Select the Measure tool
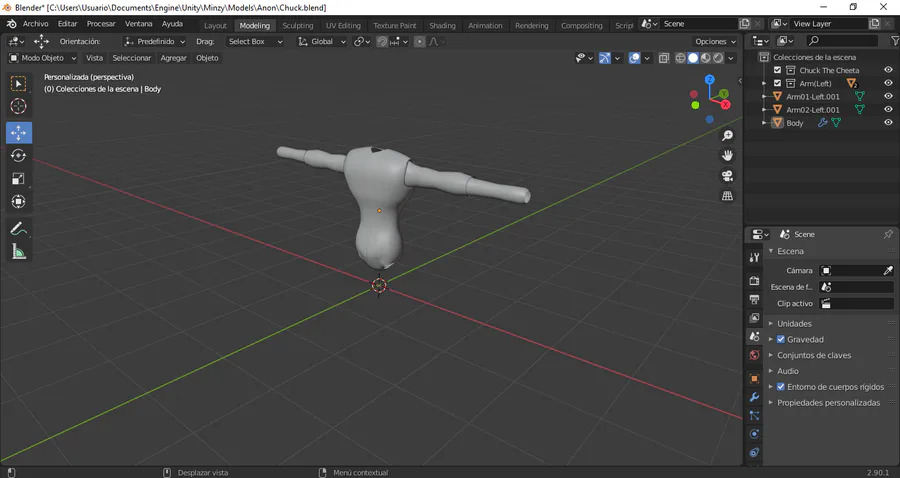 (18, 251)
